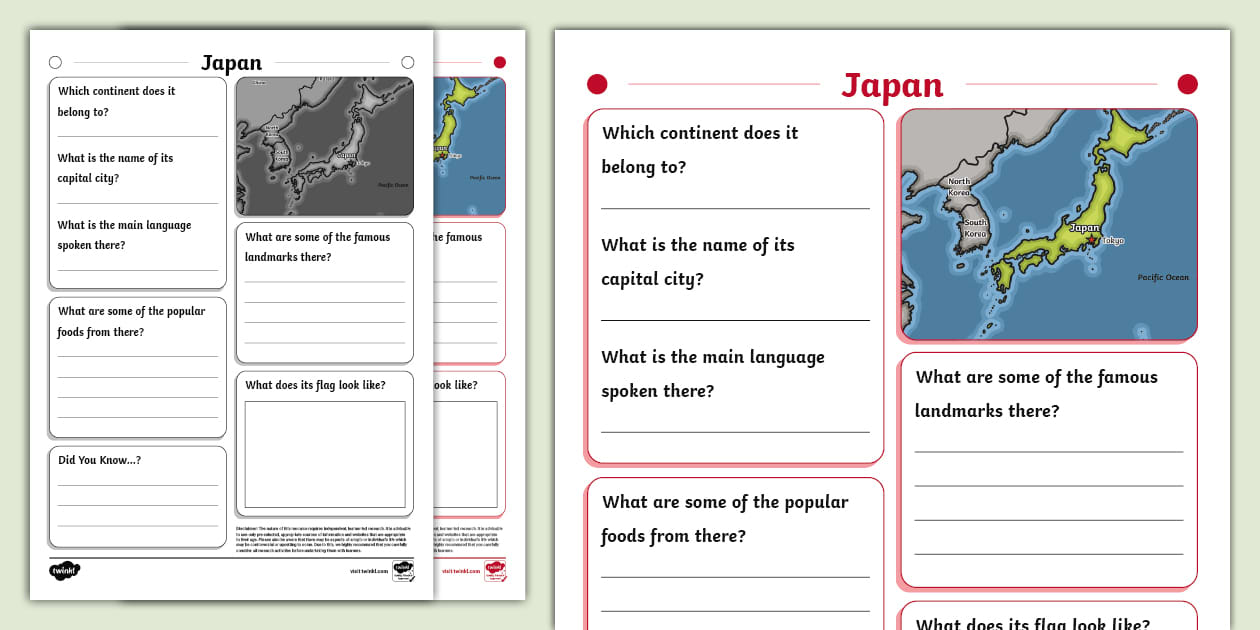Click the red dot beside the Japan title
1260x630 pixels.
[x=597, y=84]
